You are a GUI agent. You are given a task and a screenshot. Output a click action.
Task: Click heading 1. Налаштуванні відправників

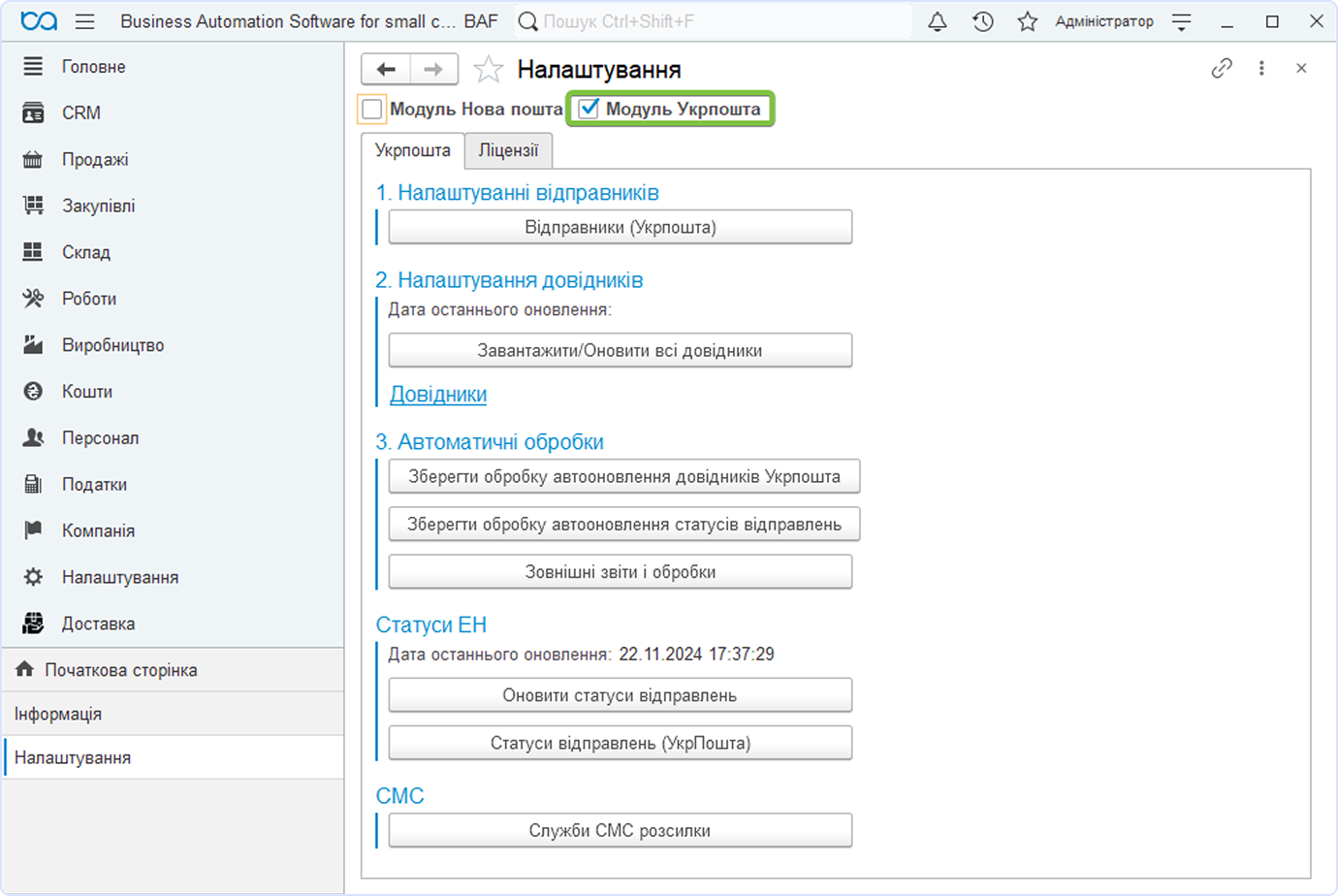[x=518, y=193]
